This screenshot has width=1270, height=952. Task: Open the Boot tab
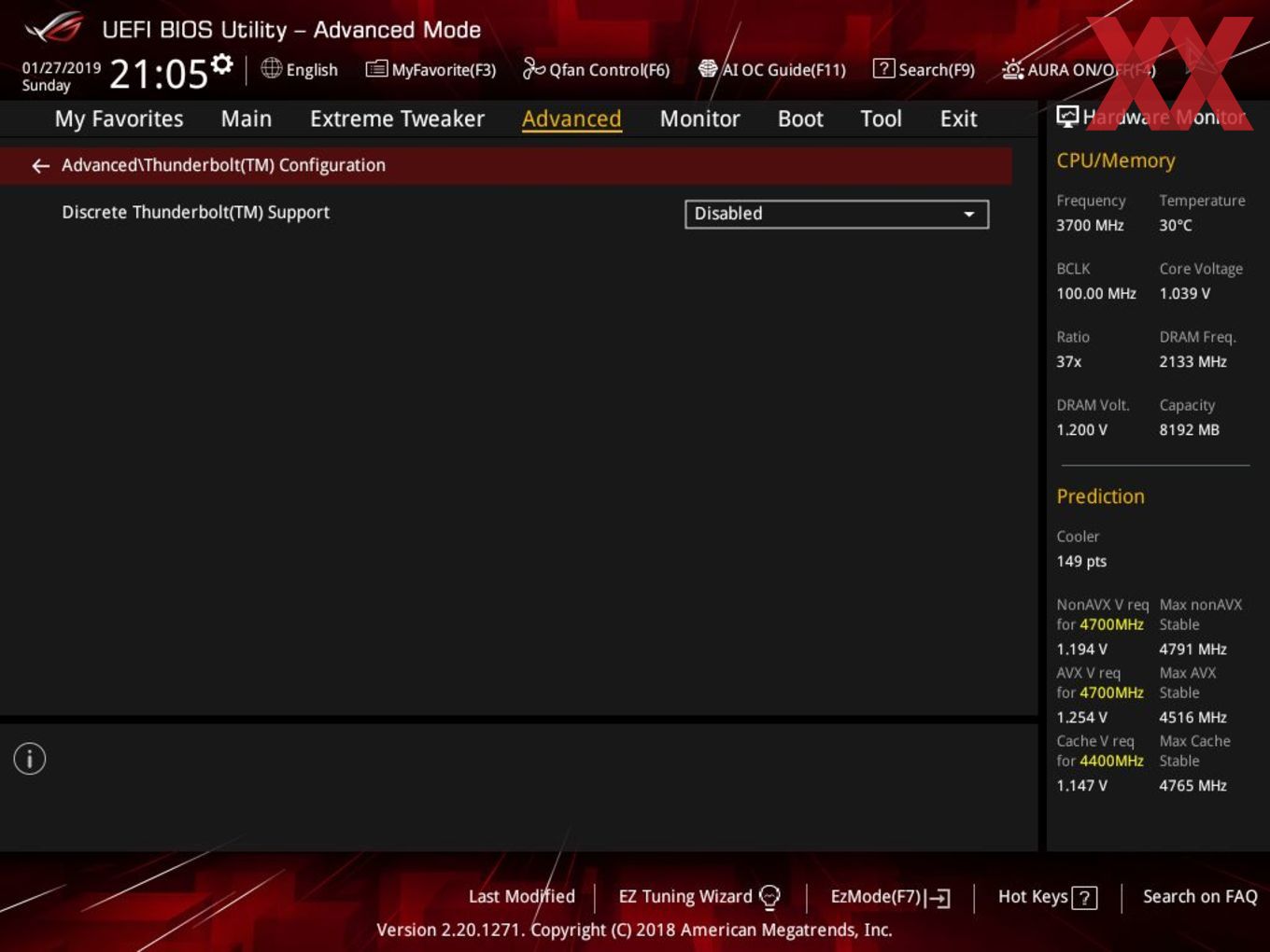[800, 119]
